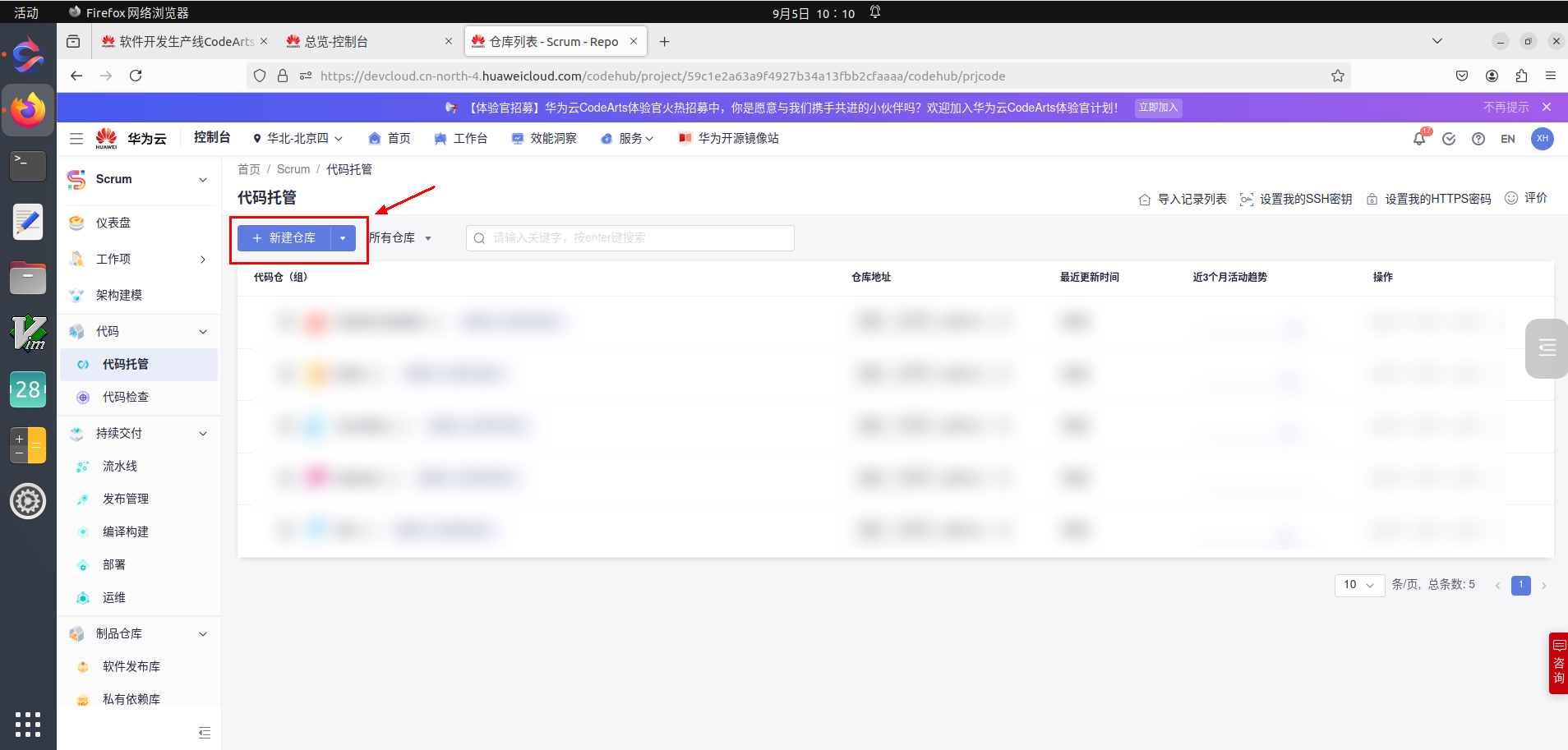Open Files manager in the dock
Image resolution: width=1568 pixels, height=750 pixels.
point(28,278)
